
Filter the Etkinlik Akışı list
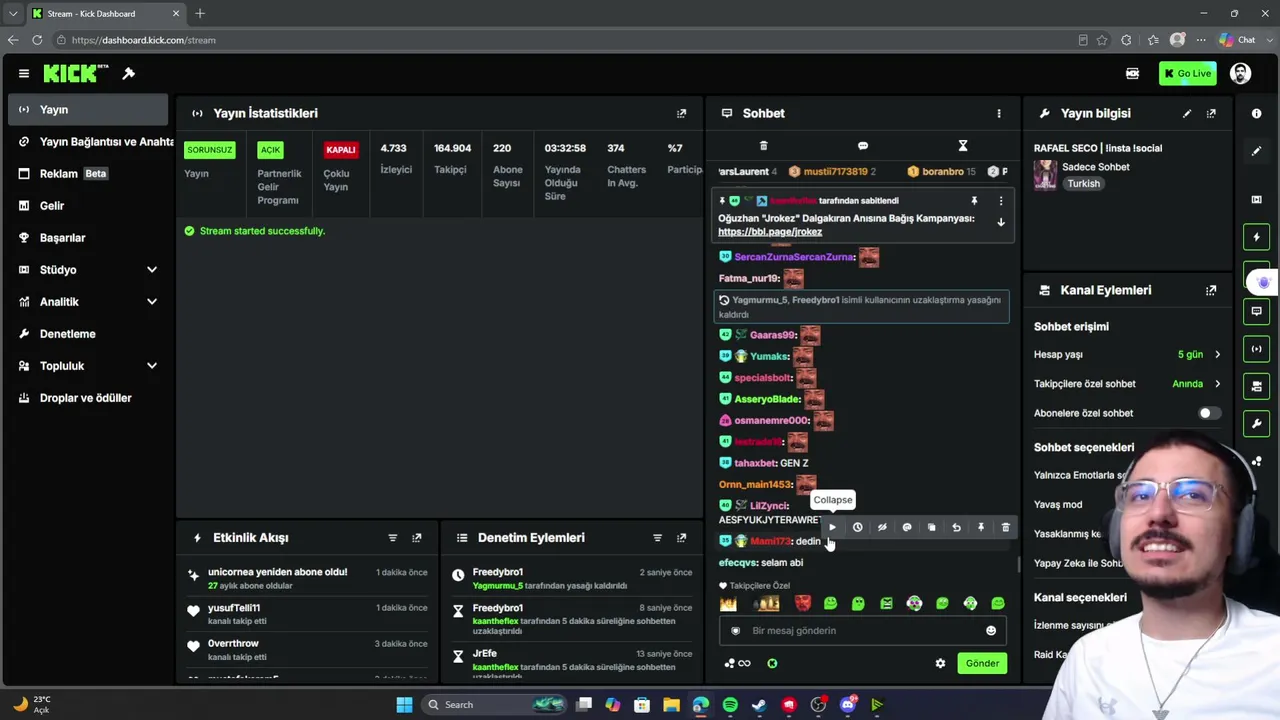(392, 538)
